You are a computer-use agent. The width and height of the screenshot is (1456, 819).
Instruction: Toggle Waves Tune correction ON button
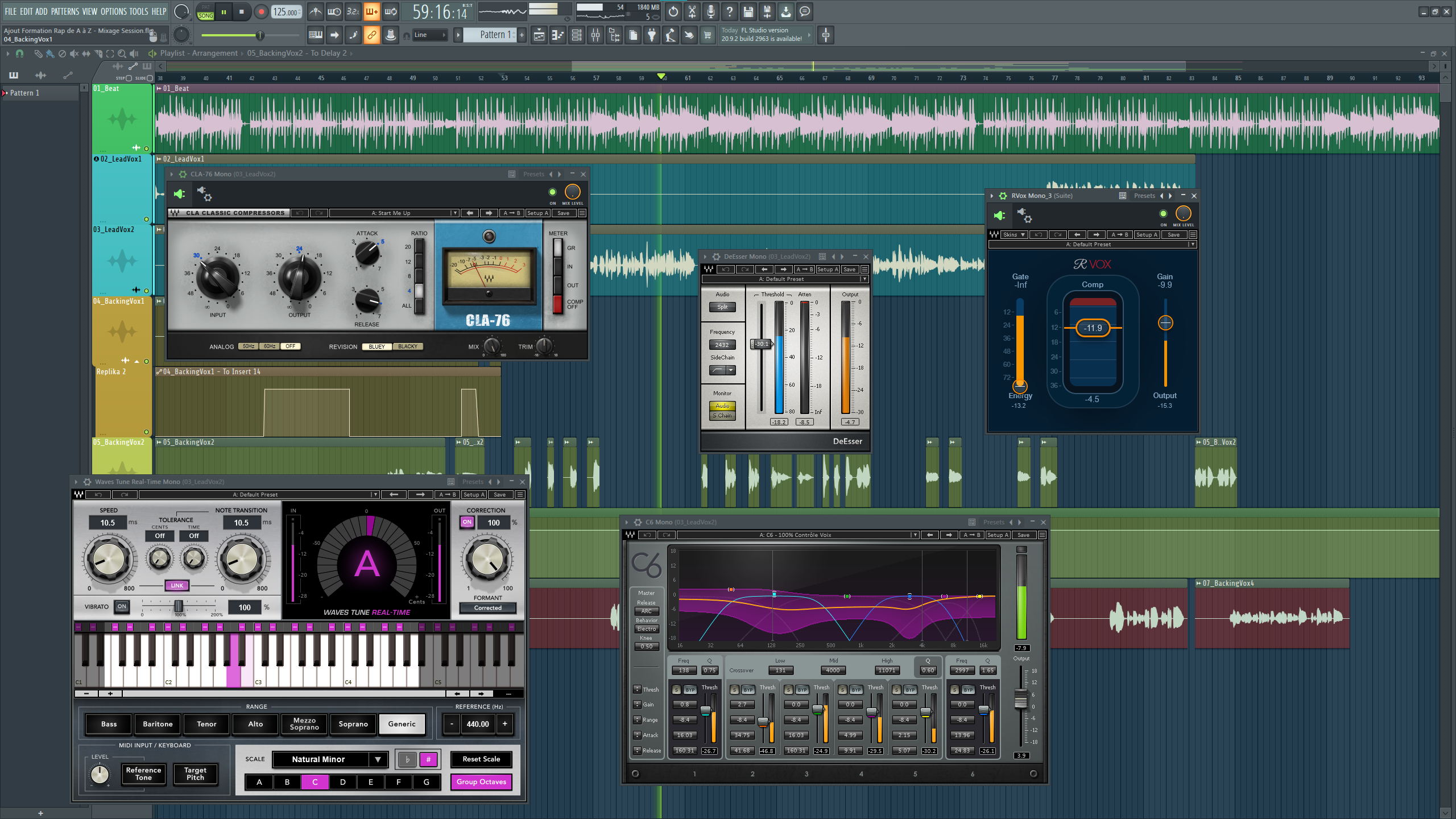[x=467, y=522]
